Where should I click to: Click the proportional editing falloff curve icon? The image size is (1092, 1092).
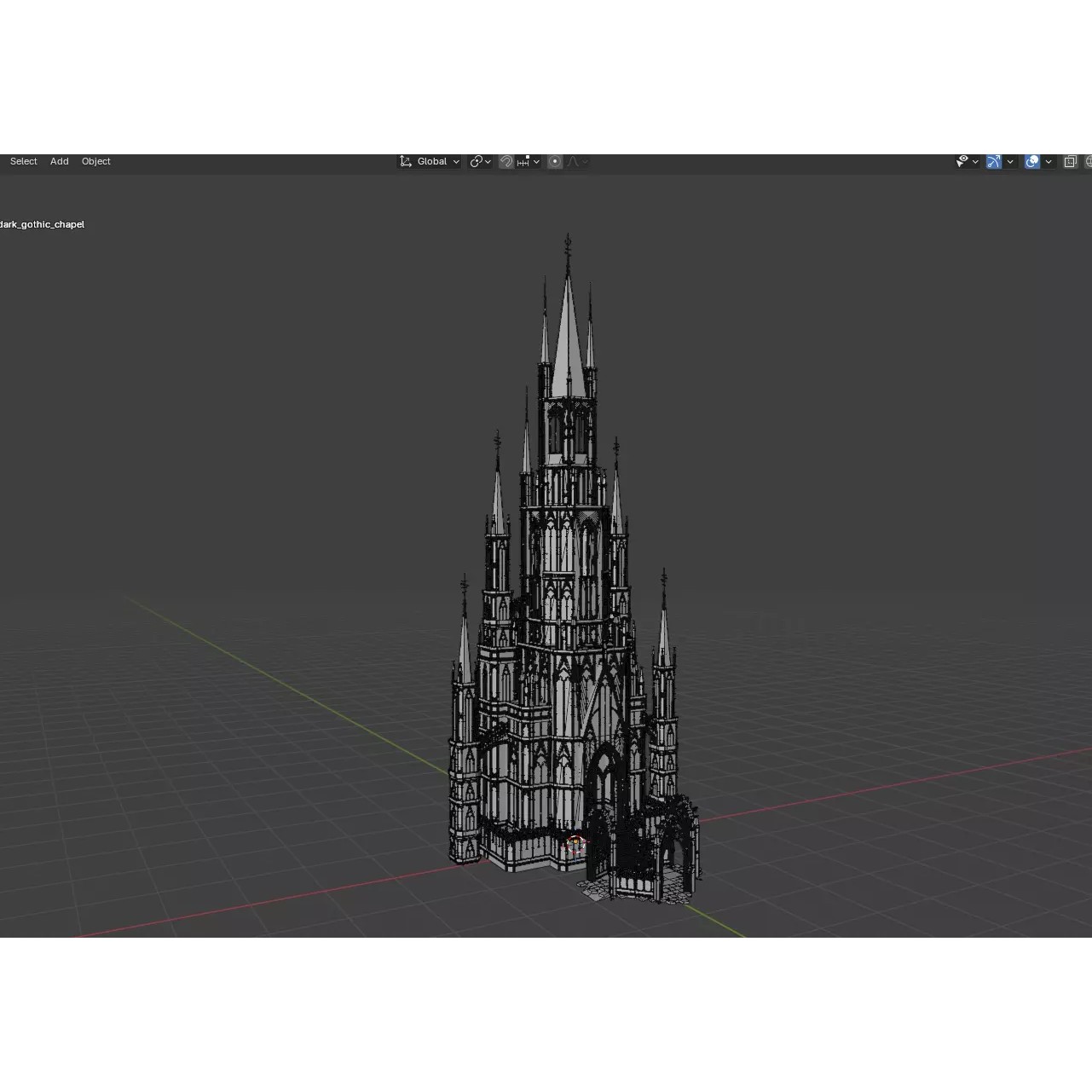coord(574,161)
